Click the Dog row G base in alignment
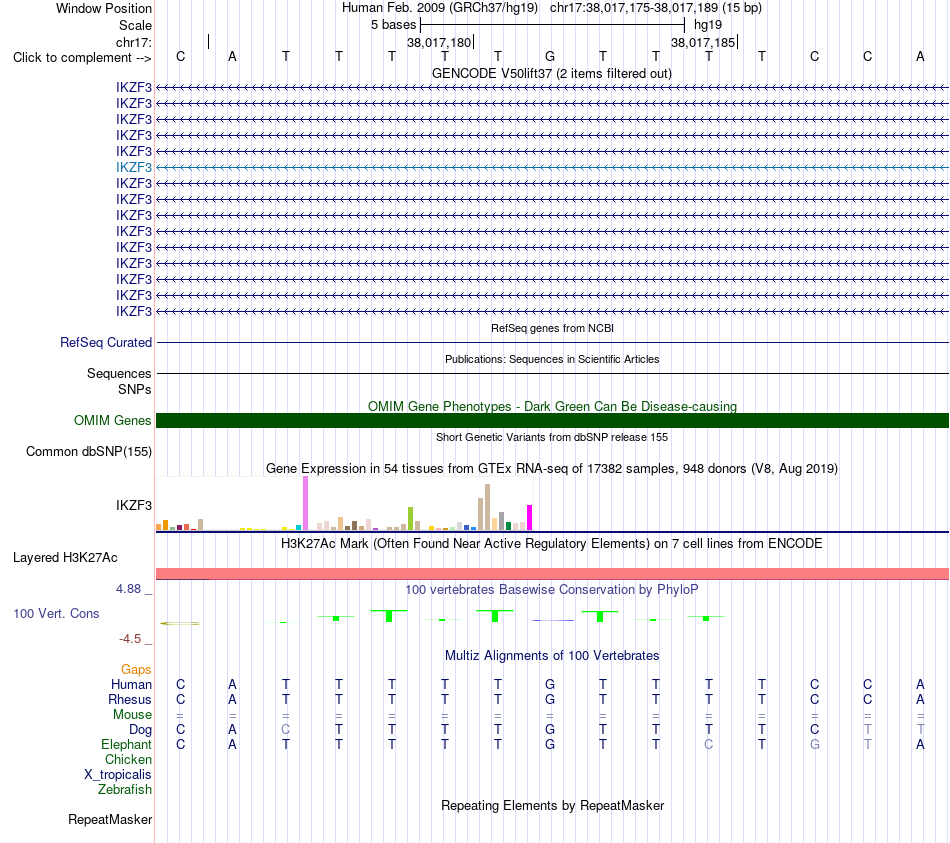 pos(550,729)
